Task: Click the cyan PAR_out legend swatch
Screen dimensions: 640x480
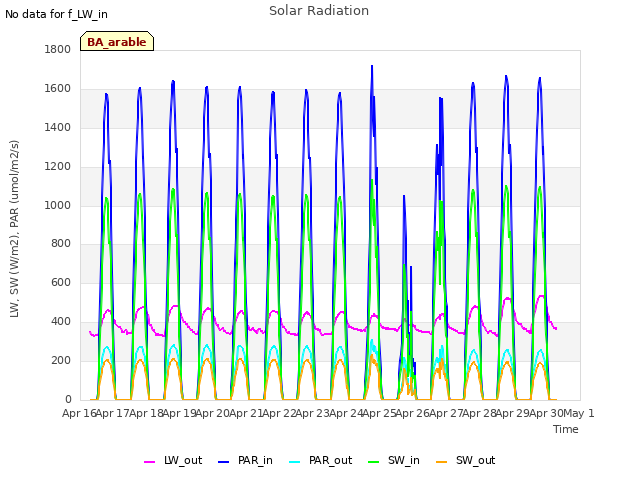Action: tap(295, 462)
